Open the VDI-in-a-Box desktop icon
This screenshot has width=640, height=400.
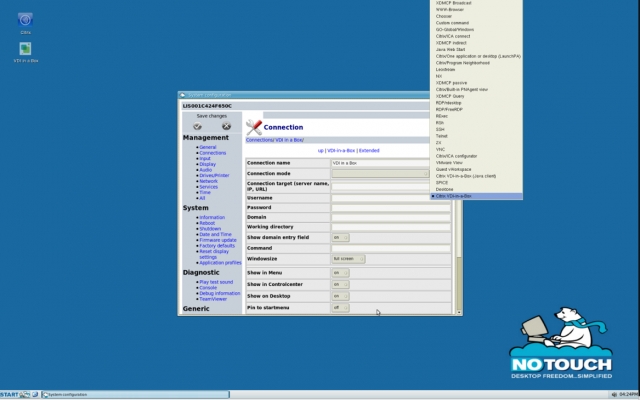[x=25, y=47]
